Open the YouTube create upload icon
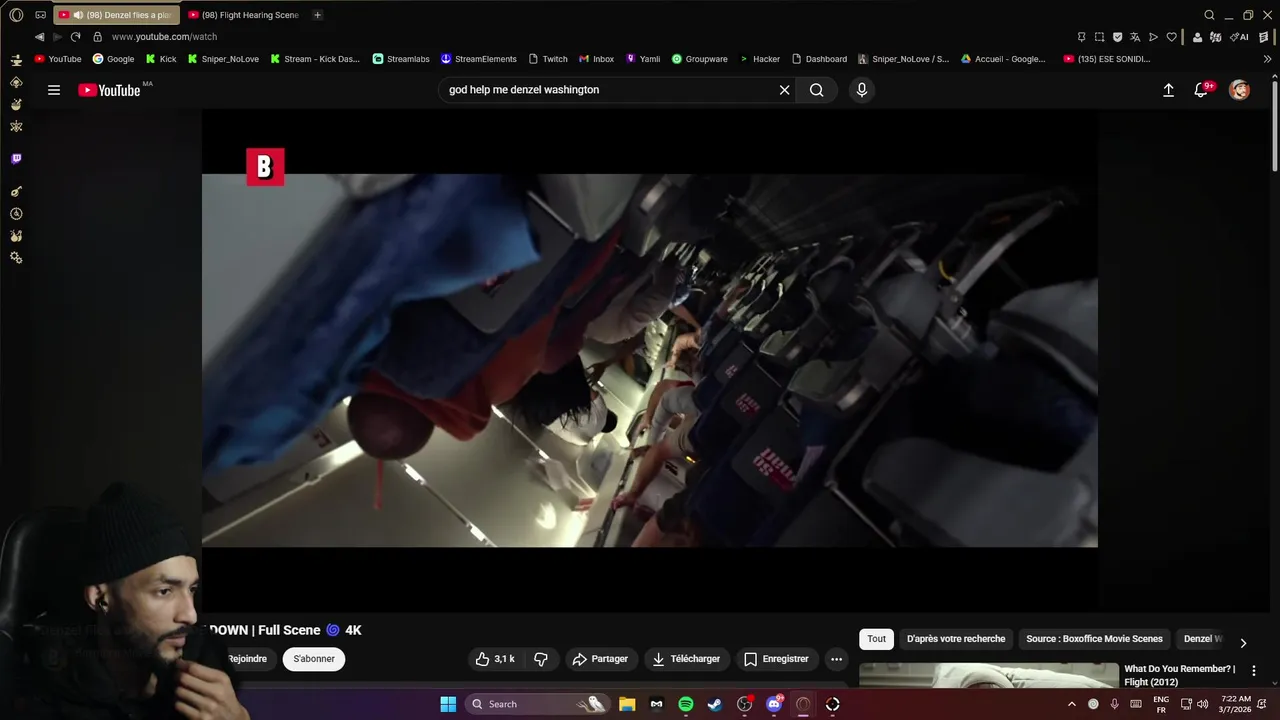The width and height of the screenshot is (1280, 720). (1168, 90)
